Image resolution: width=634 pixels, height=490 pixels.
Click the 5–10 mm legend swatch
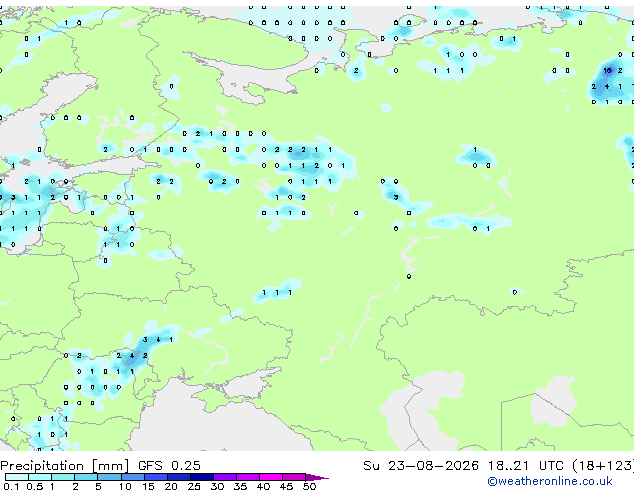point(109,477)
